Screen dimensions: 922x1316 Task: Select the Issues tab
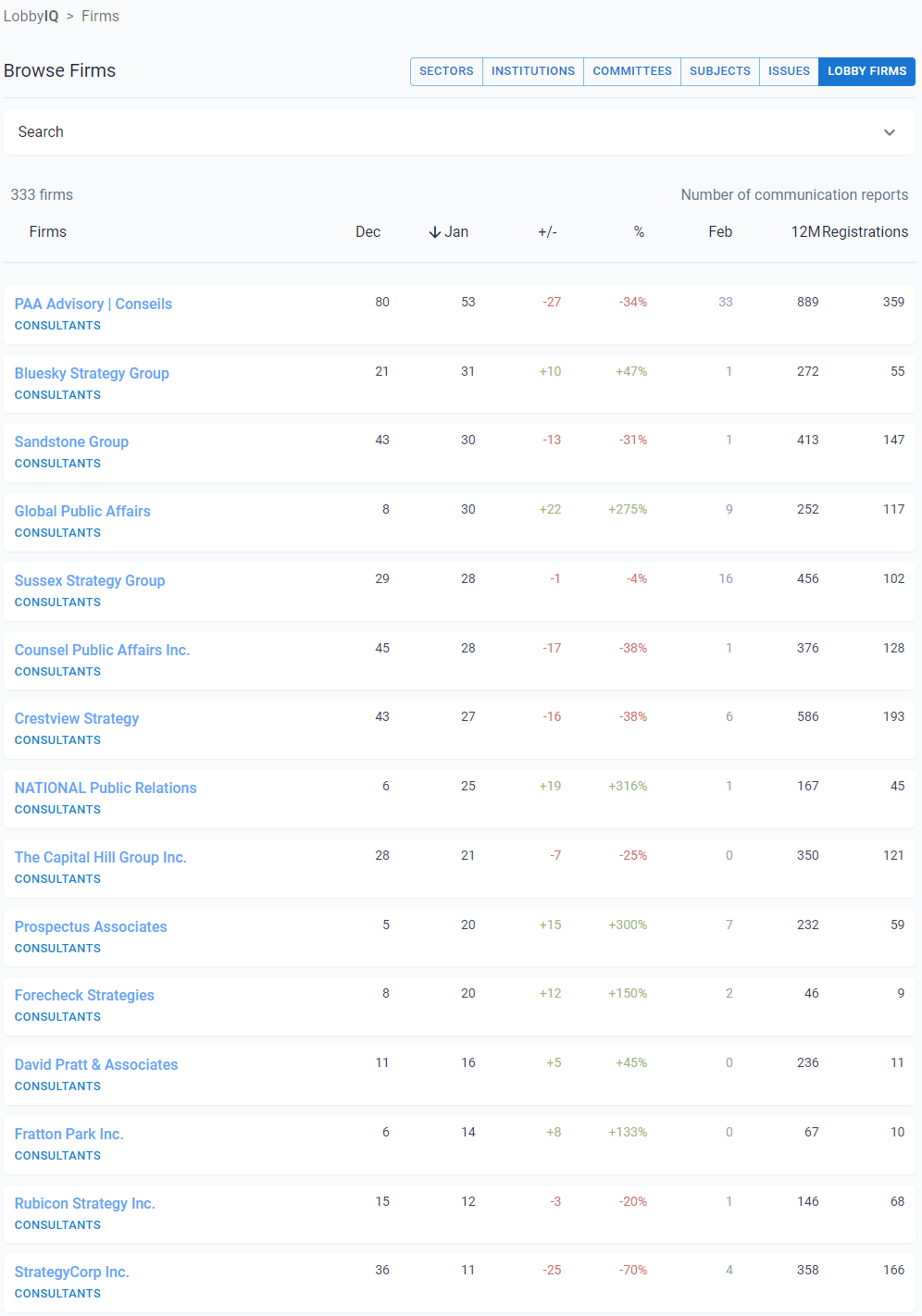coord(789,71)
